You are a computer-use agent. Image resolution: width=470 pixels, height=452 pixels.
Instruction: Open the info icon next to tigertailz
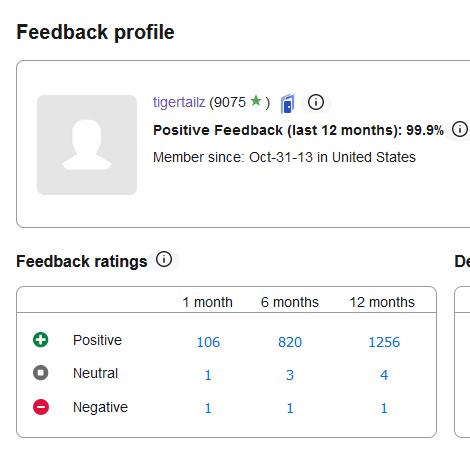click(316, 102)
